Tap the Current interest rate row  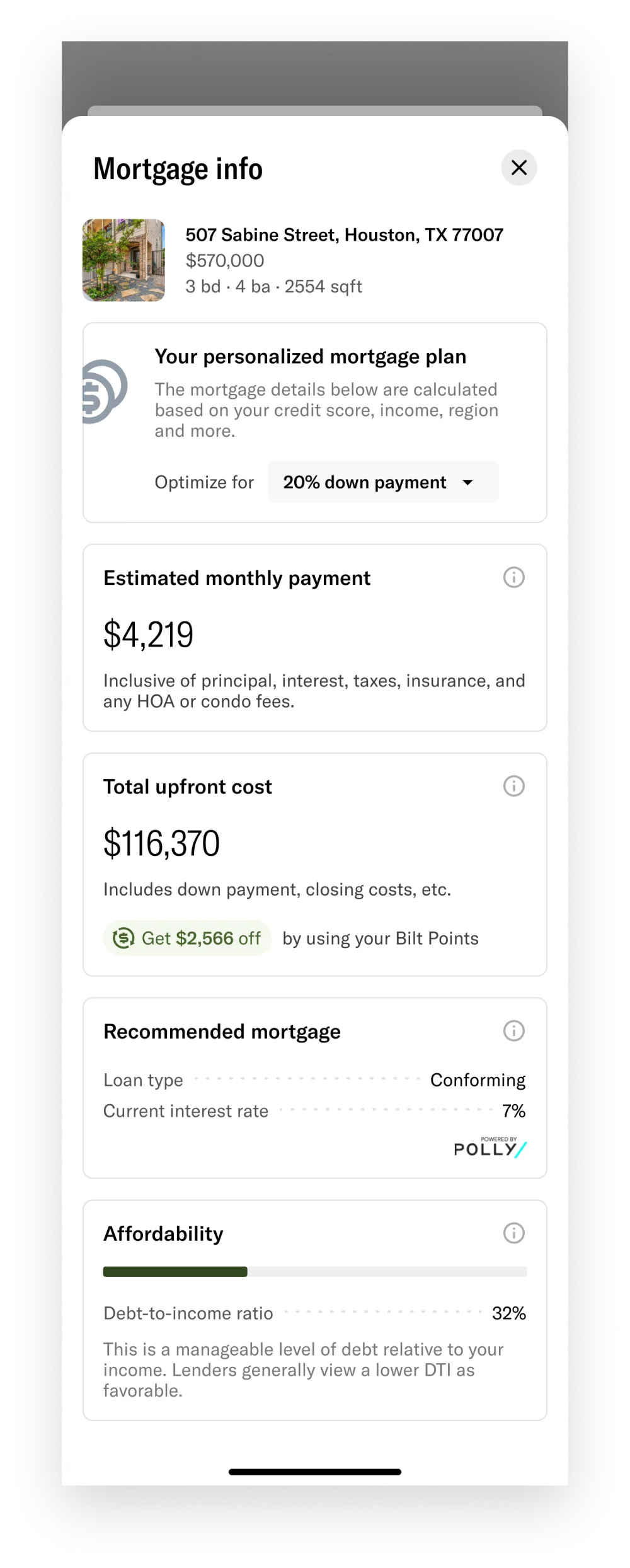(x=314, y=1111)
